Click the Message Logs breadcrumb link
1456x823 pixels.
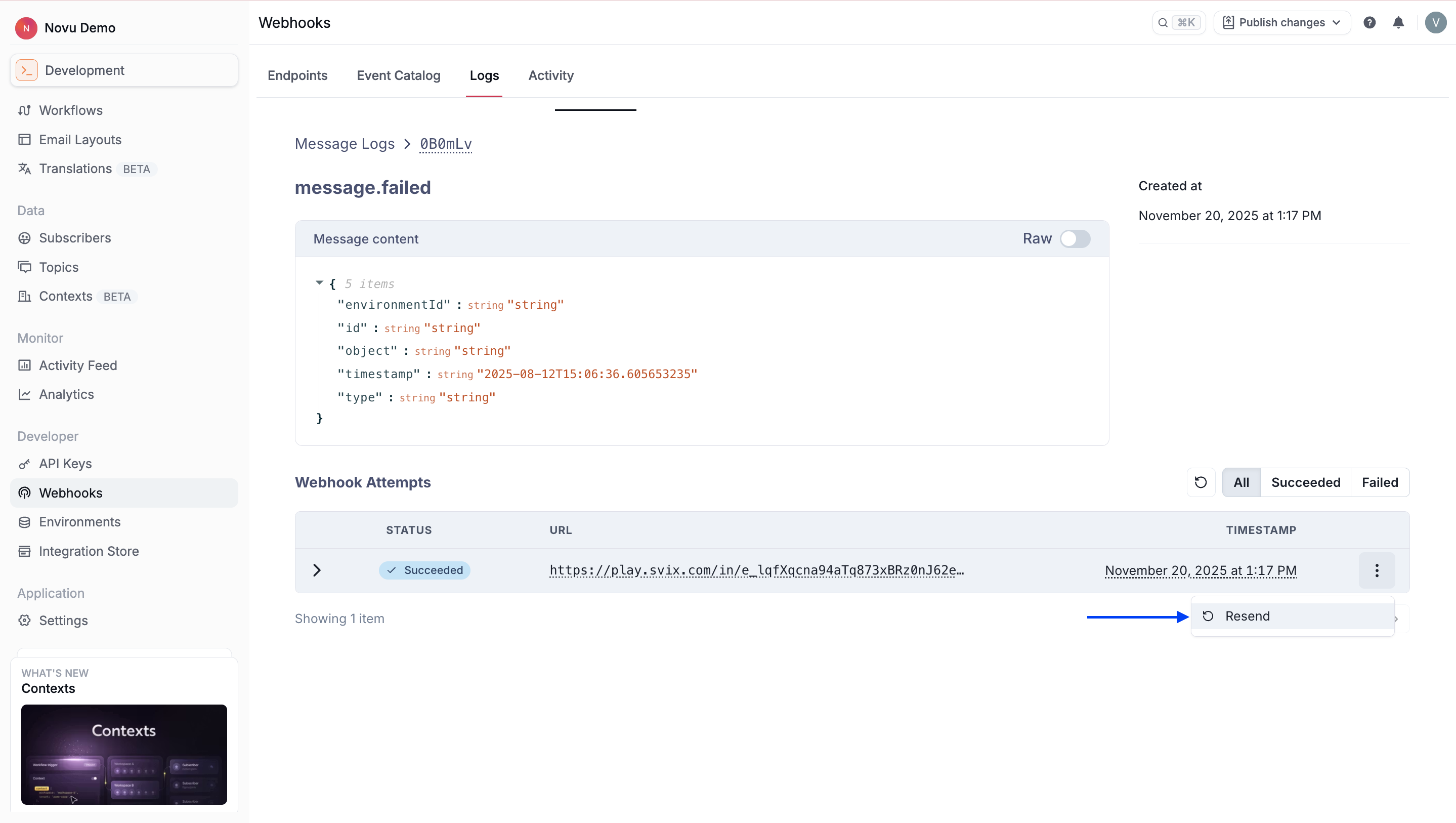pos(344,144)
